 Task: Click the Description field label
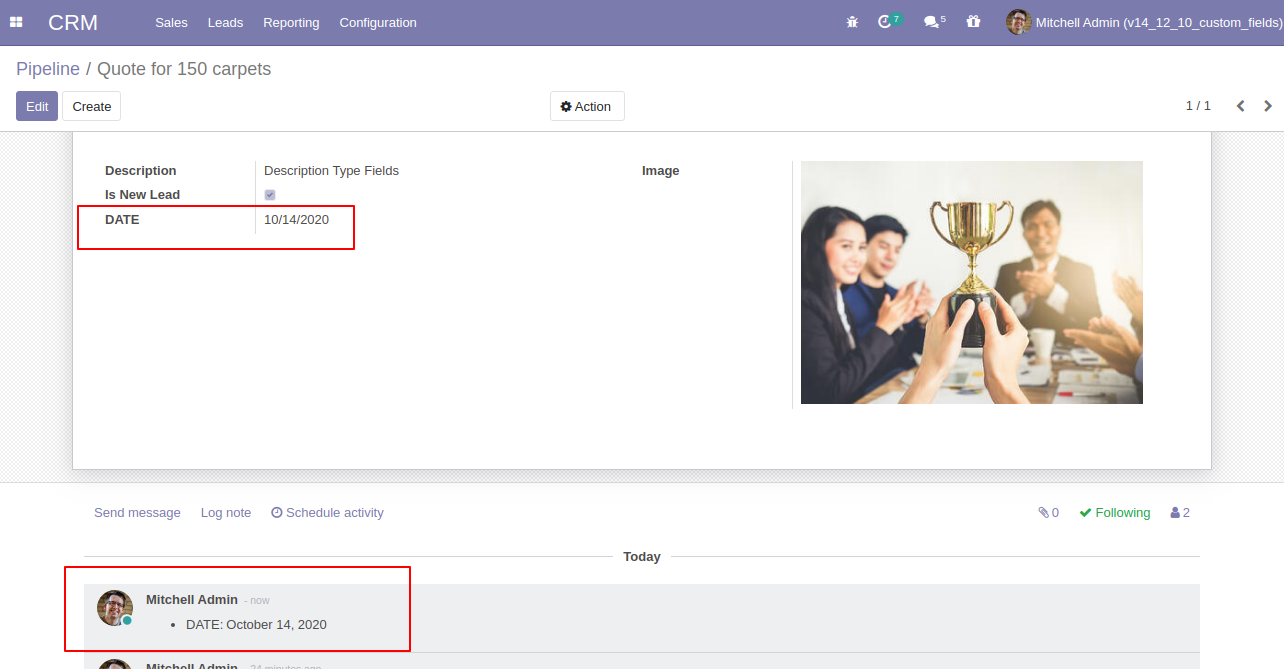point(141,171)
